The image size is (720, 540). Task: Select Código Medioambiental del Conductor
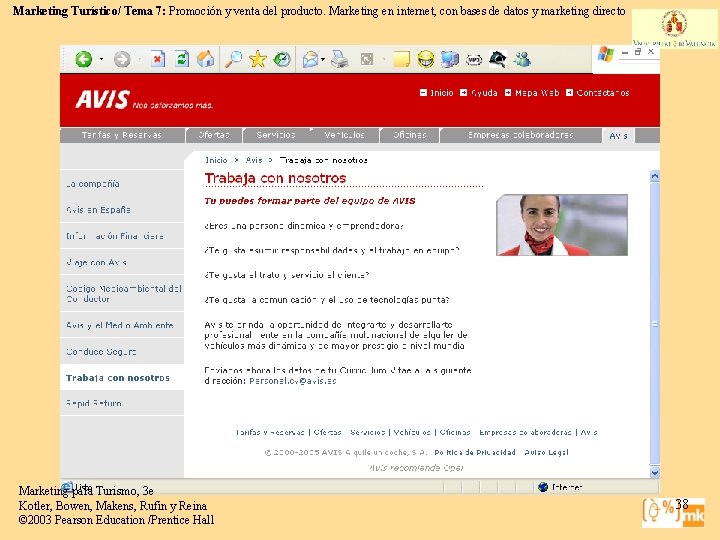[122, 293]
